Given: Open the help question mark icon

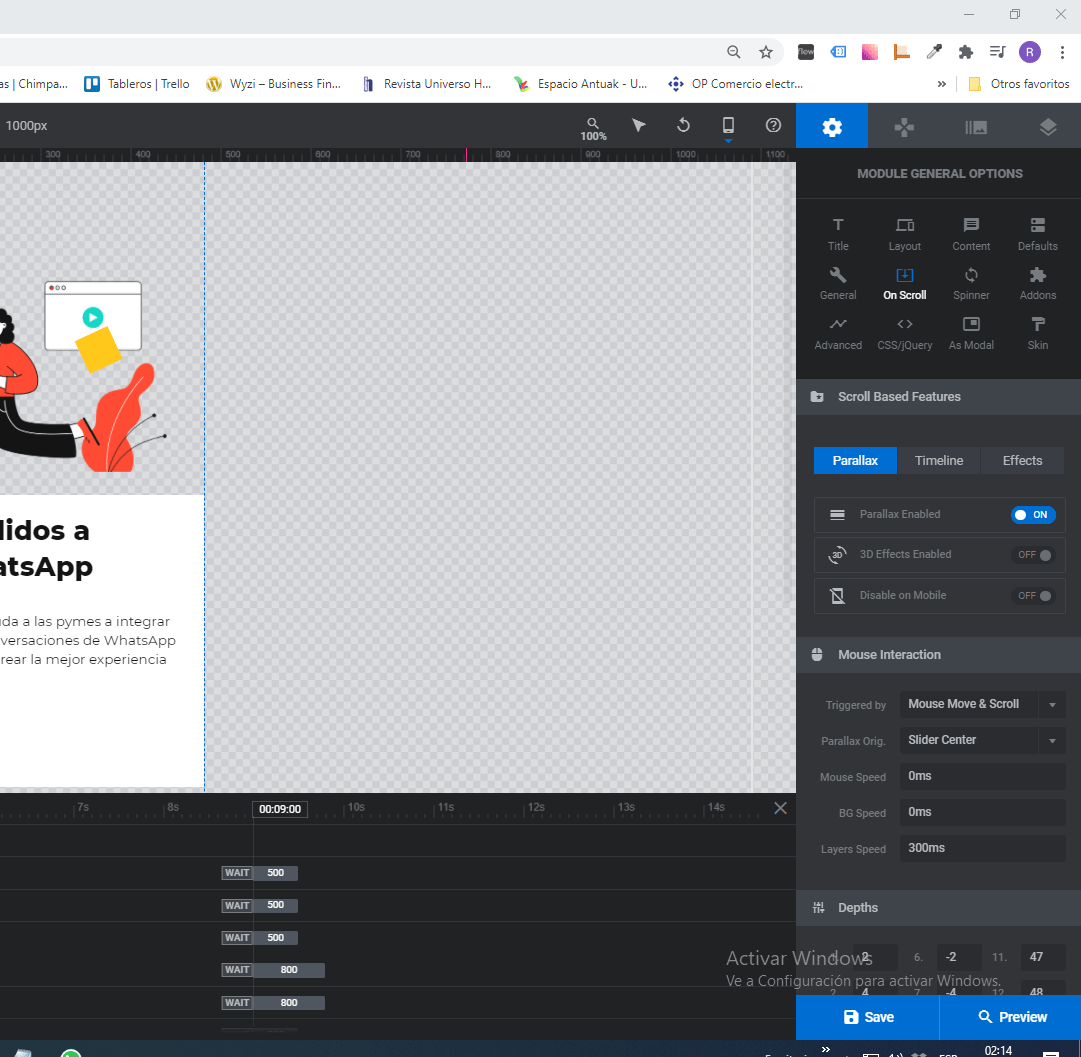Looking at the screenshot, I should (x=773, y=125).
